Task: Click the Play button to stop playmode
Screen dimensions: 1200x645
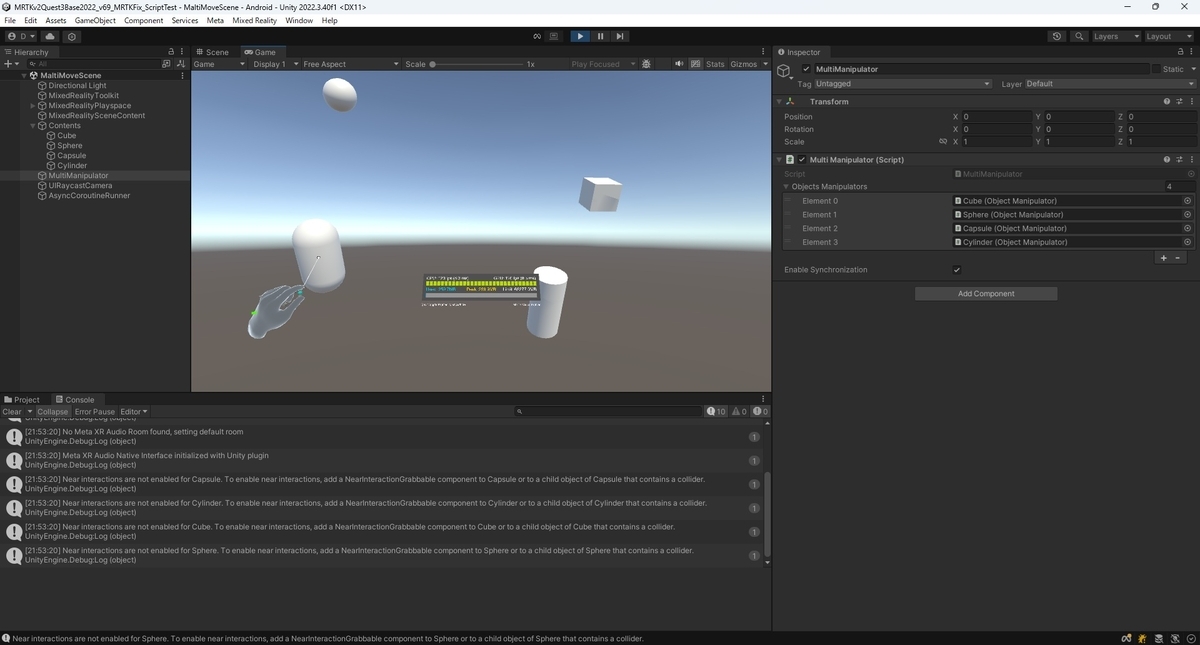Action: pyautogui.click(x=580, y=36)
